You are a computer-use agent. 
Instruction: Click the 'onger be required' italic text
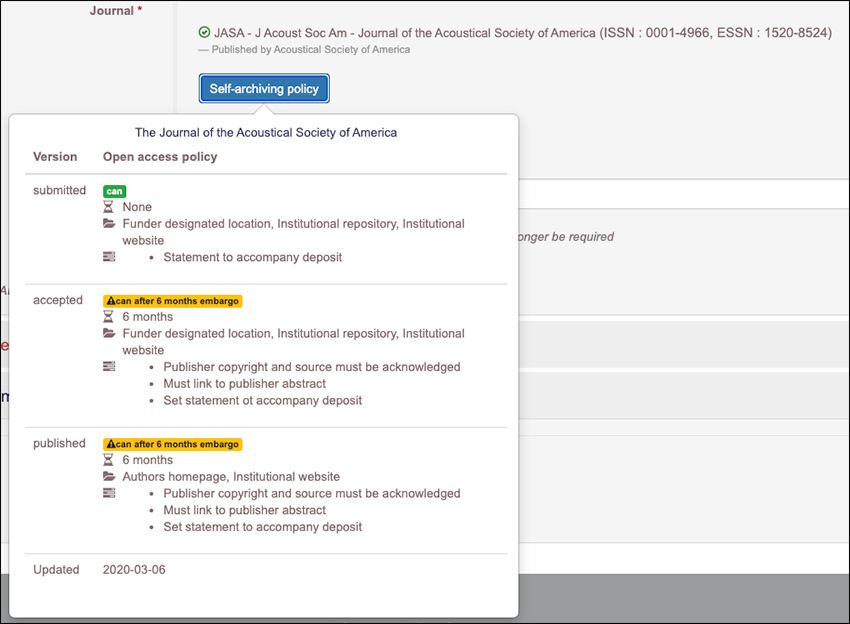pos(566,237)
